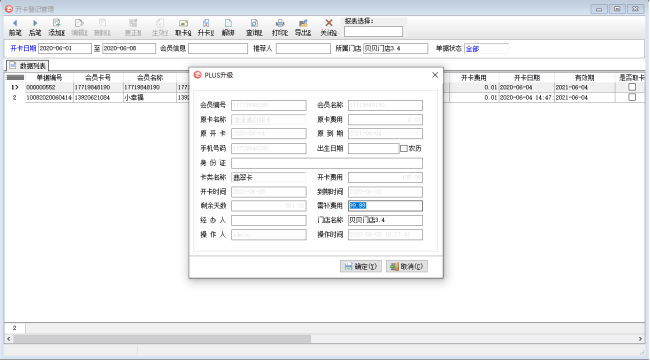Viewport: 650px width, 361px height.
Task: Click the end date field 2020-06-08
Action: pos(129,48)
